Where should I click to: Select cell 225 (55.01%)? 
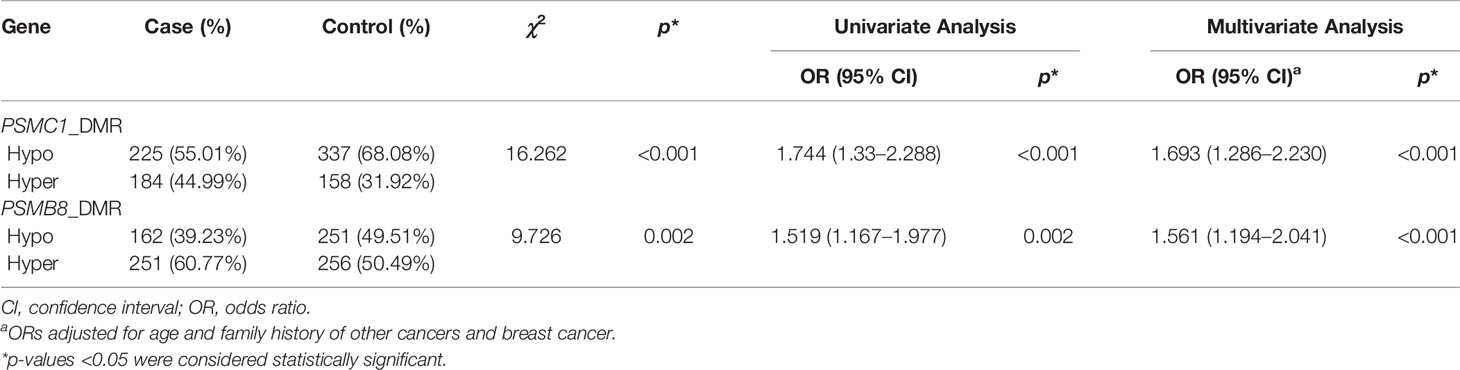pyautogui.click(x=188, y=157)
